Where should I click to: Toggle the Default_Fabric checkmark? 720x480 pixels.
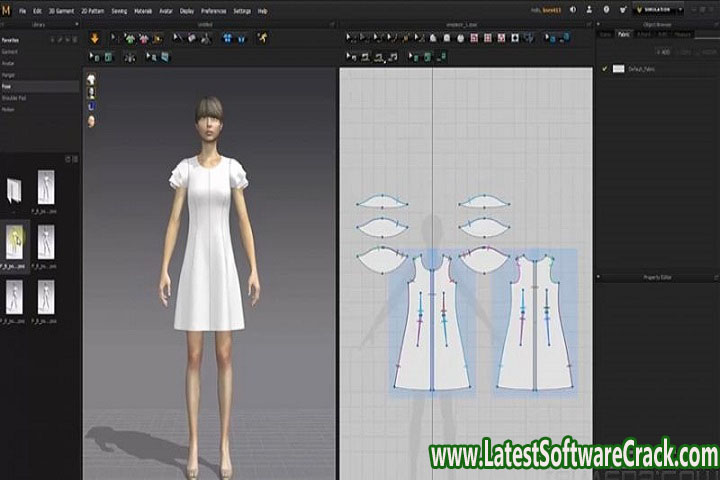pyautogui.click(x=604, y=69)
